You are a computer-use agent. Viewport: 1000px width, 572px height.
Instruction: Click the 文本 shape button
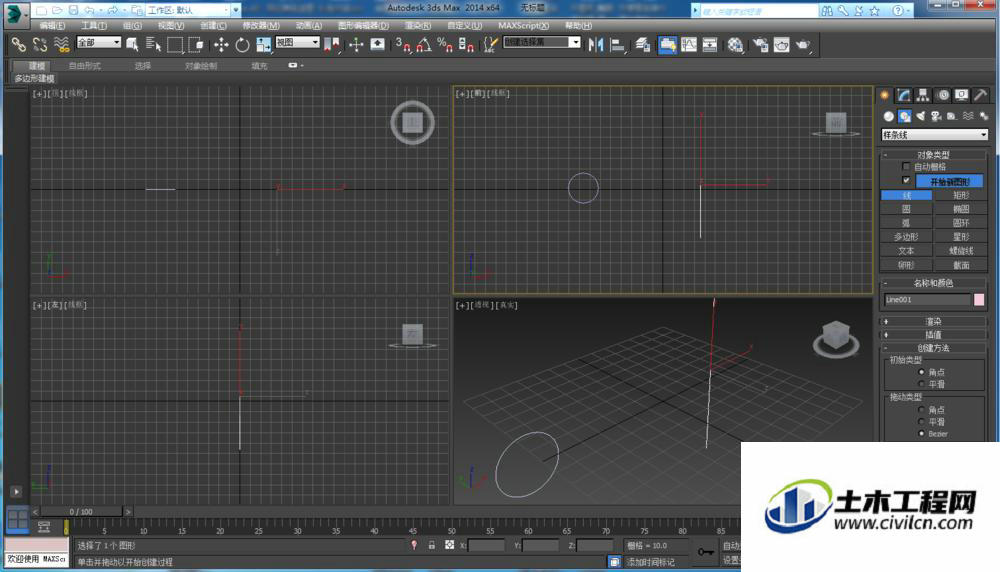[906, 251]
